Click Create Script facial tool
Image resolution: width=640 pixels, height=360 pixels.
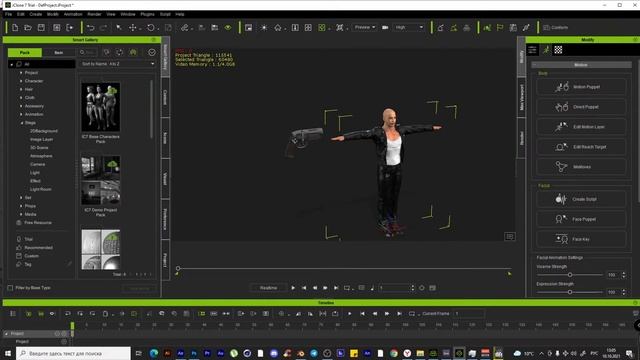click(581, 199)
